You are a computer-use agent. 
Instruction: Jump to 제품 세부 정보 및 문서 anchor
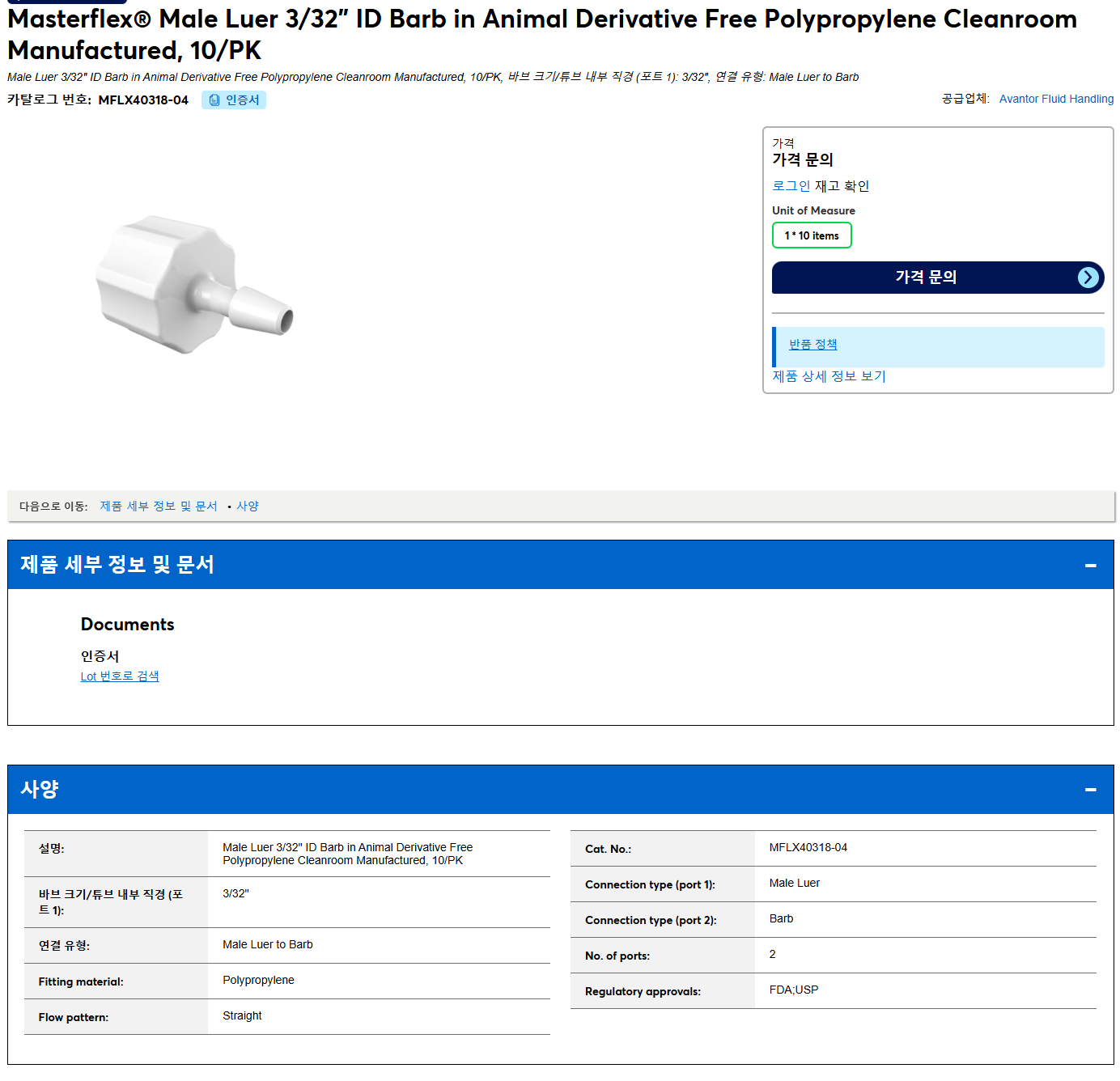click(x=159, y=507)
